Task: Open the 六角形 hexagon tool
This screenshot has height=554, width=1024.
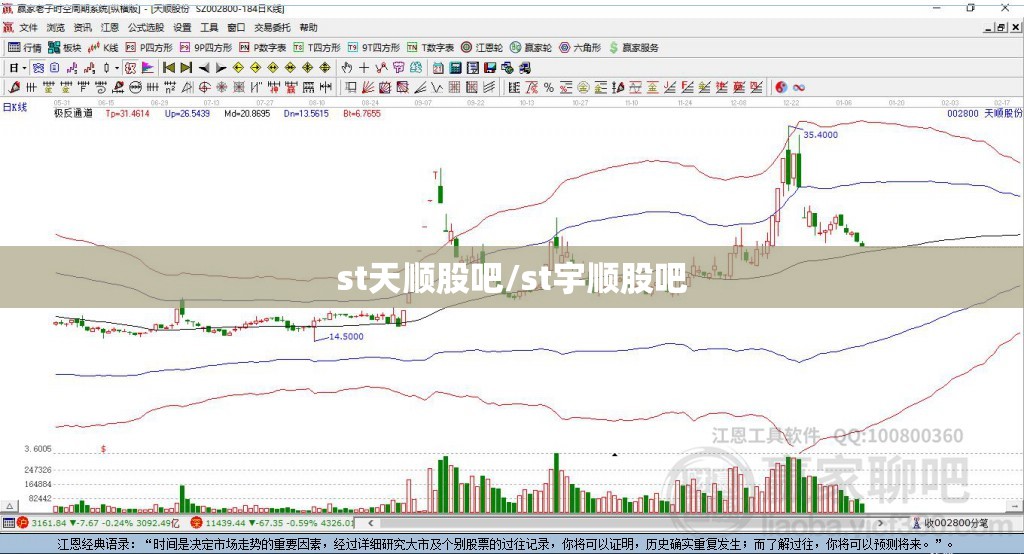Action: (580, 48)
